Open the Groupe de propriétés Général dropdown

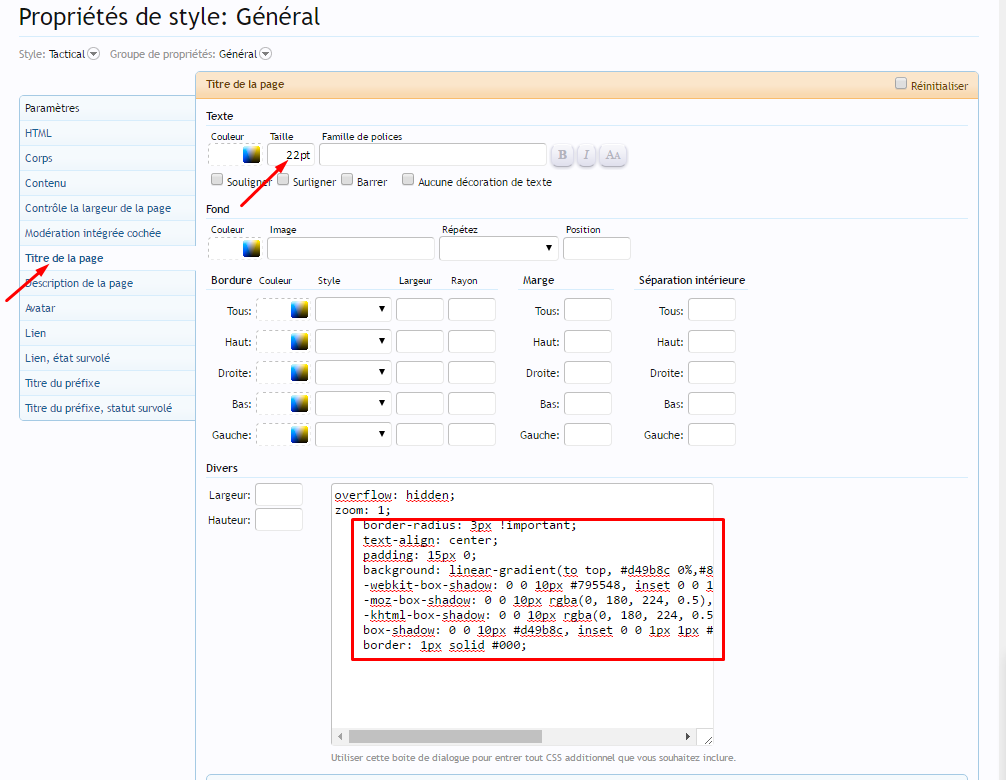(265, 54)
